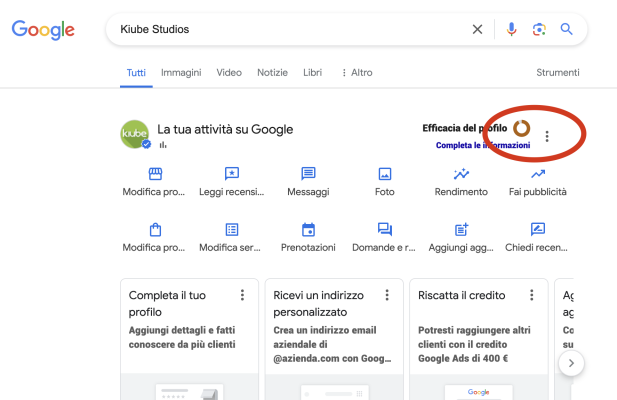
Task: Clear the search box text
Action: tap(477, 29)
